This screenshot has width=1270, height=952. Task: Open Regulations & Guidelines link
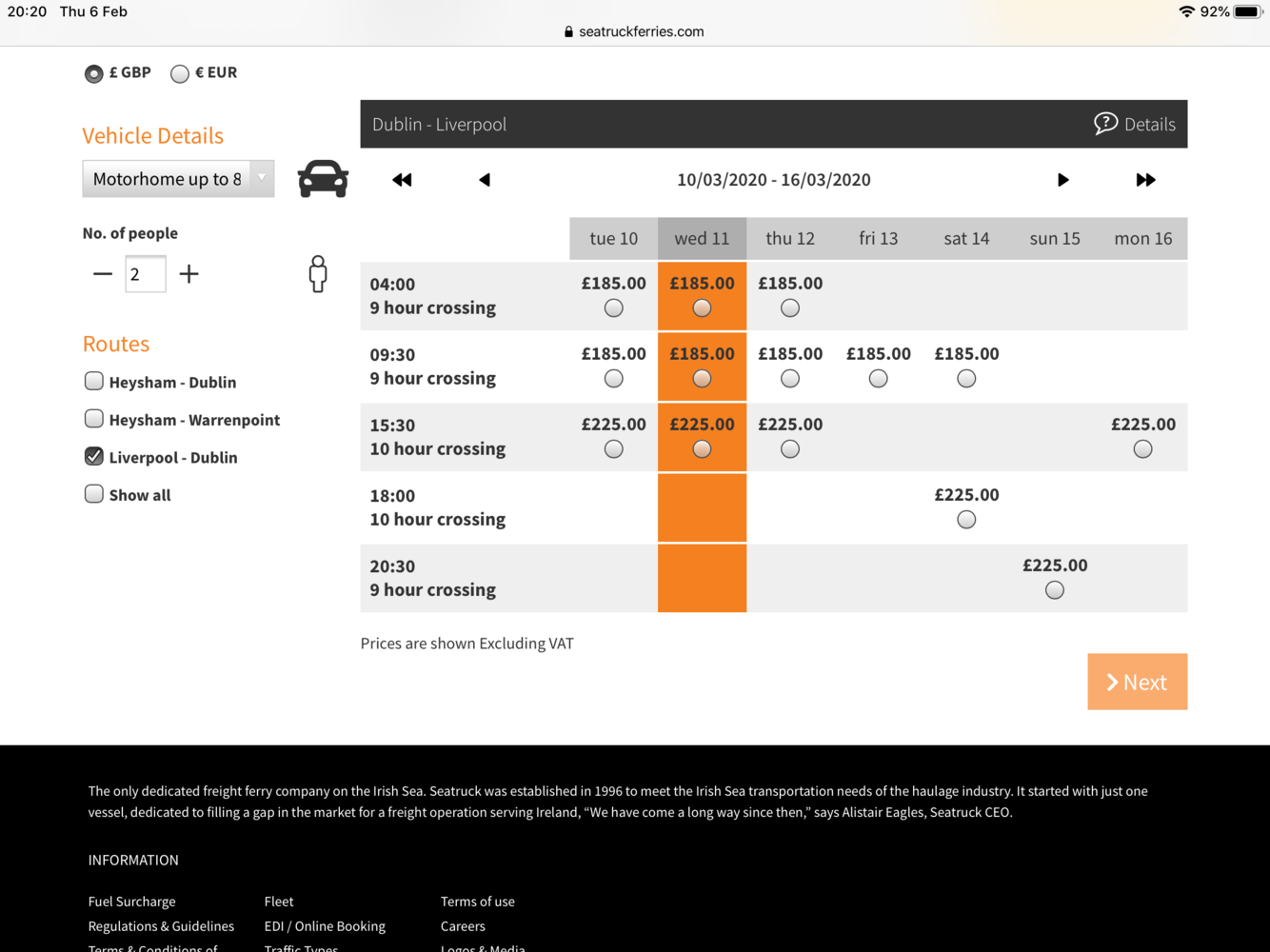pyautogui.click(x=161, y=926)
